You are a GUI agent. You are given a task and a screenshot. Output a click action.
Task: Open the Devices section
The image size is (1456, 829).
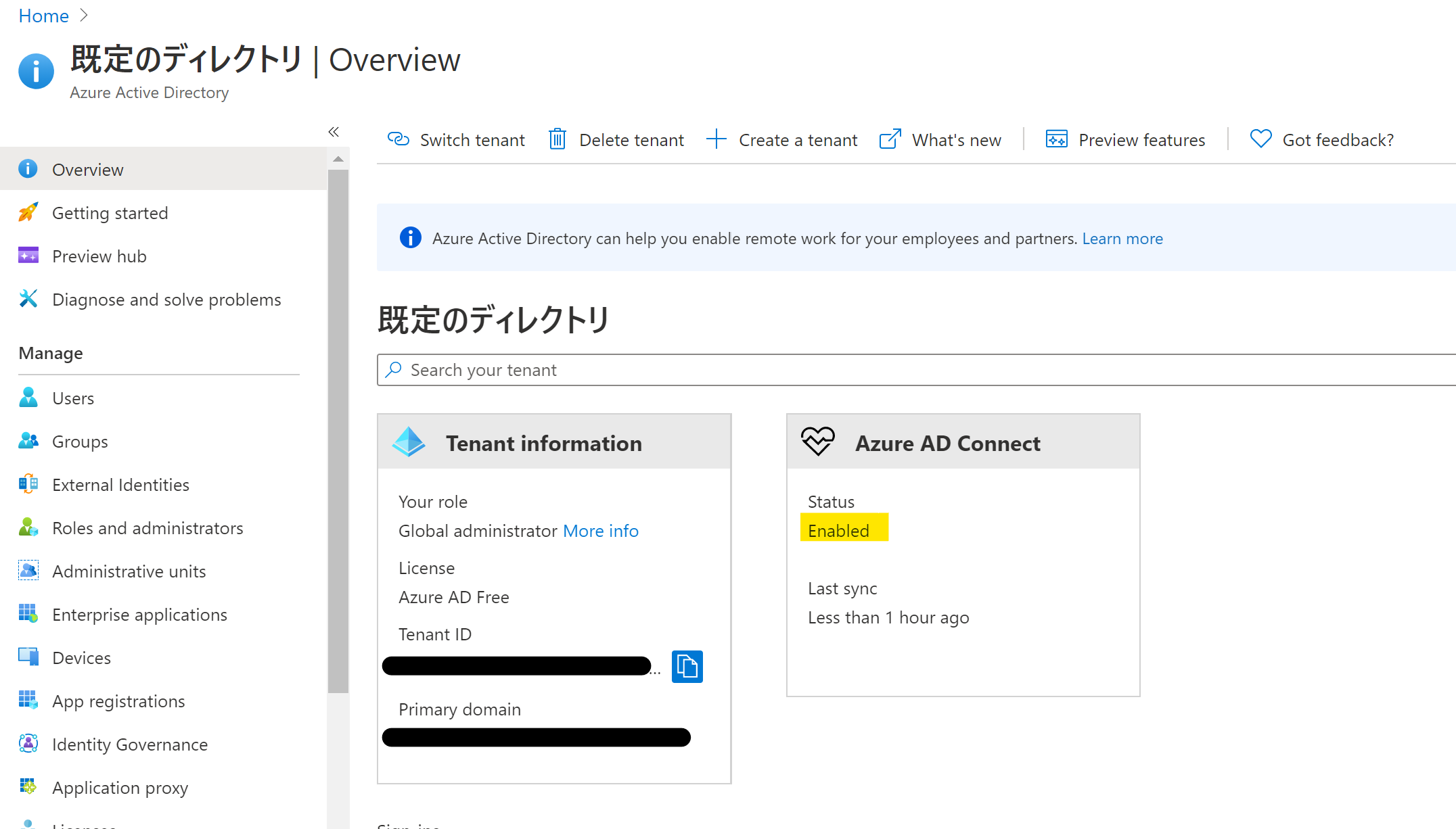(81, 657)
